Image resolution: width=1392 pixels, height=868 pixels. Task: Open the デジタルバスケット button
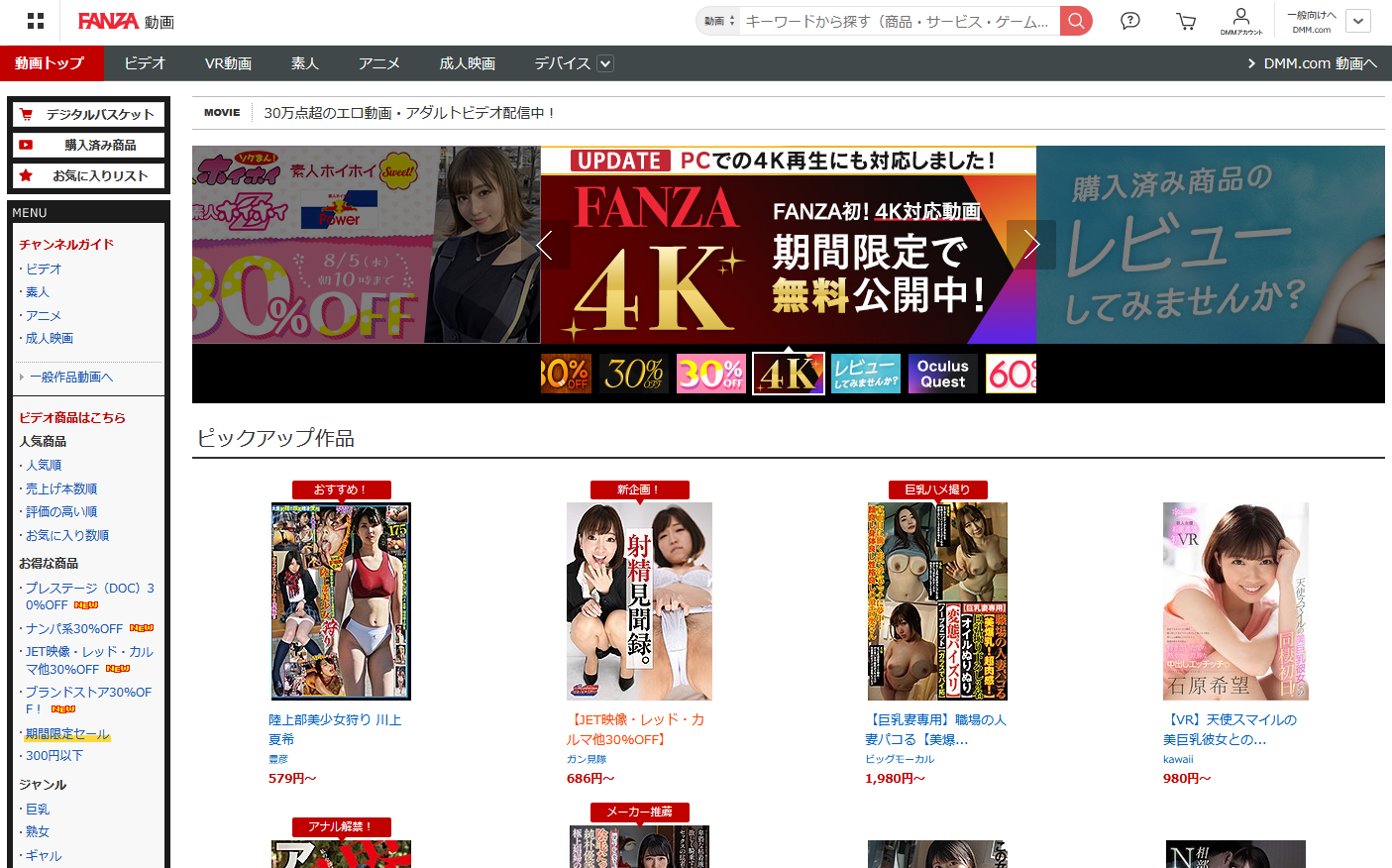click(x=88, y=115)
